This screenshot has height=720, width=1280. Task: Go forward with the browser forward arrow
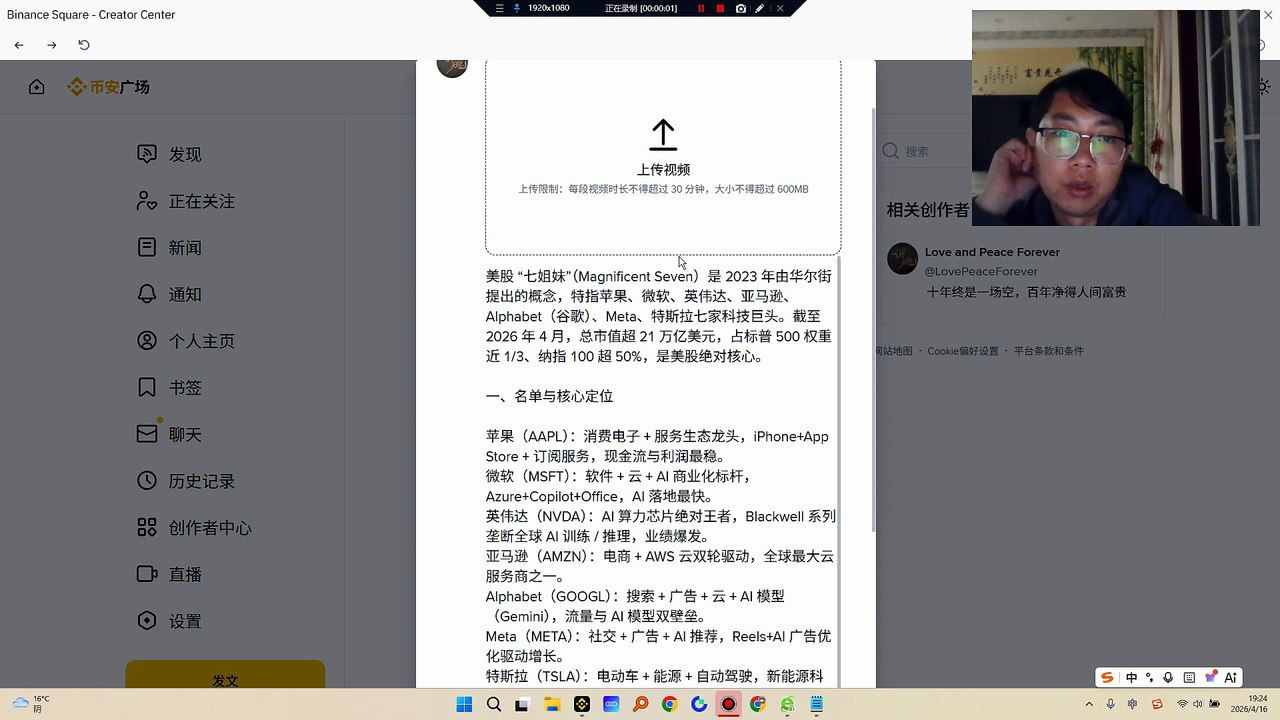(52, 45)
